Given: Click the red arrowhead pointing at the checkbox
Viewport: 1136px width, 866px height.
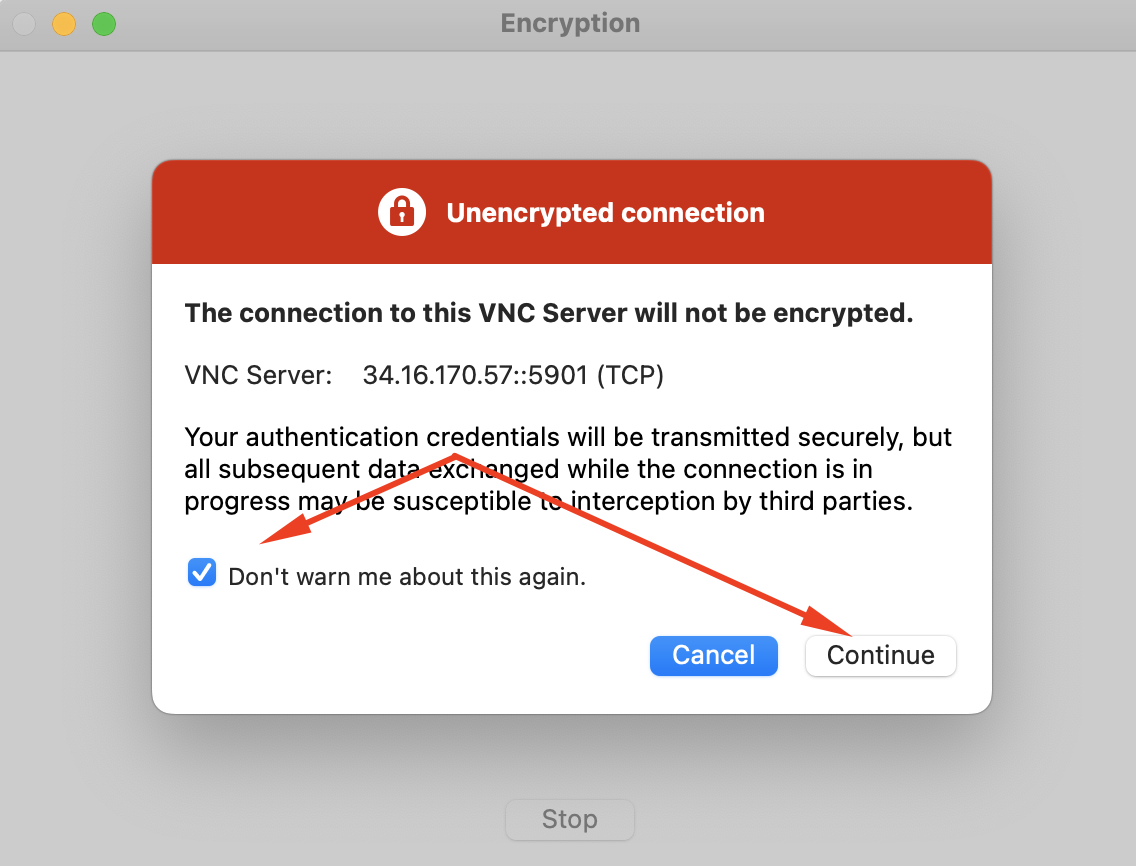Looking at the screenshot, I should point(286,528).
